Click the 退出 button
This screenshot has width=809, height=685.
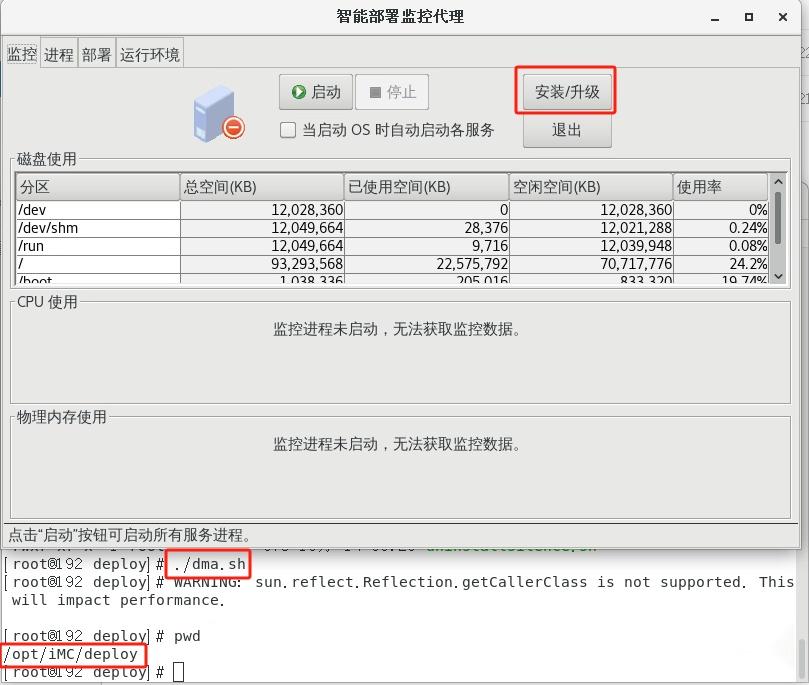[x=565, y=129]
